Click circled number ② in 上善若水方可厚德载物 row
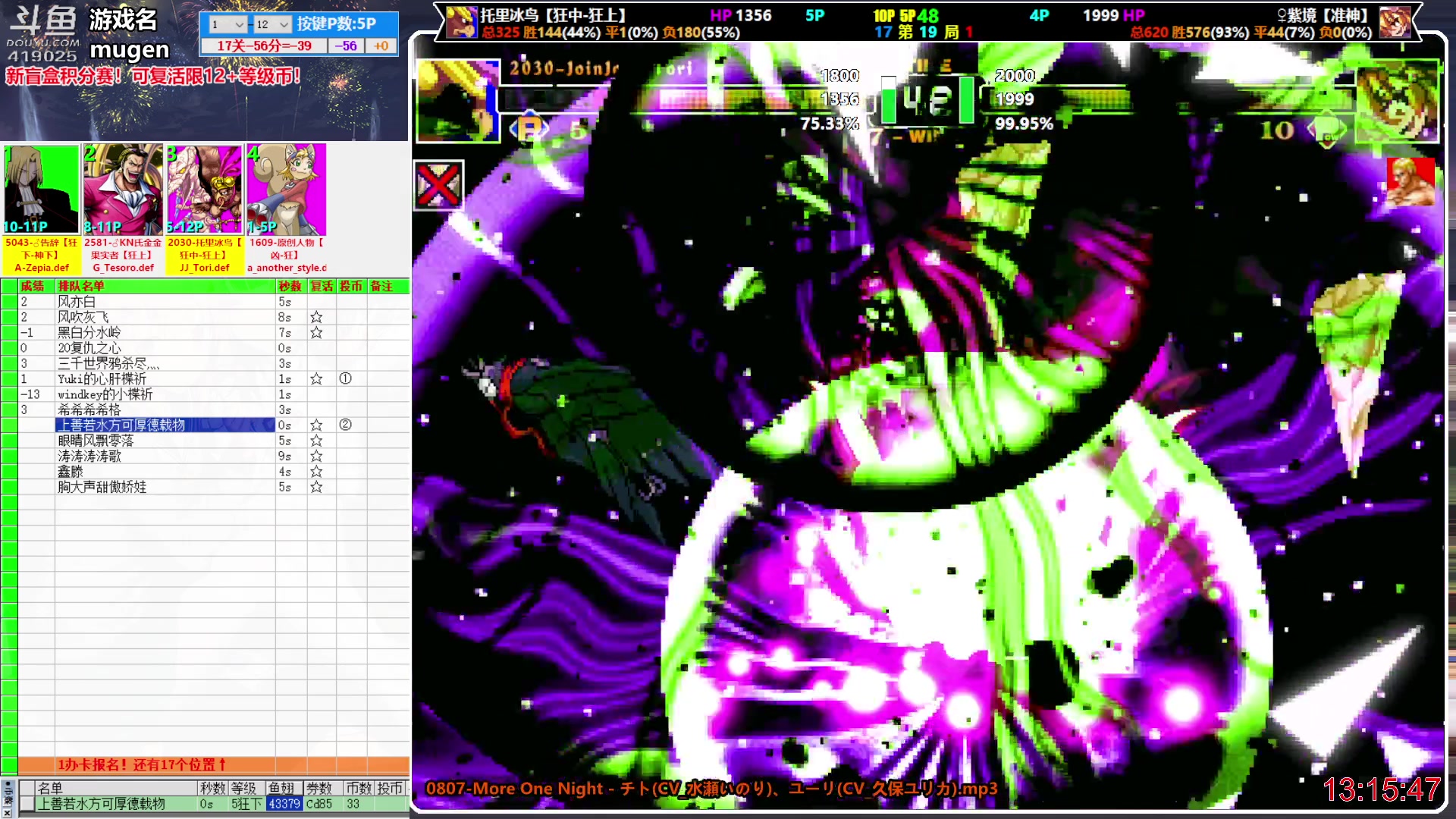Image resolution: width=1456 pixels, height=819 pixels. click(x=345, y=425)
